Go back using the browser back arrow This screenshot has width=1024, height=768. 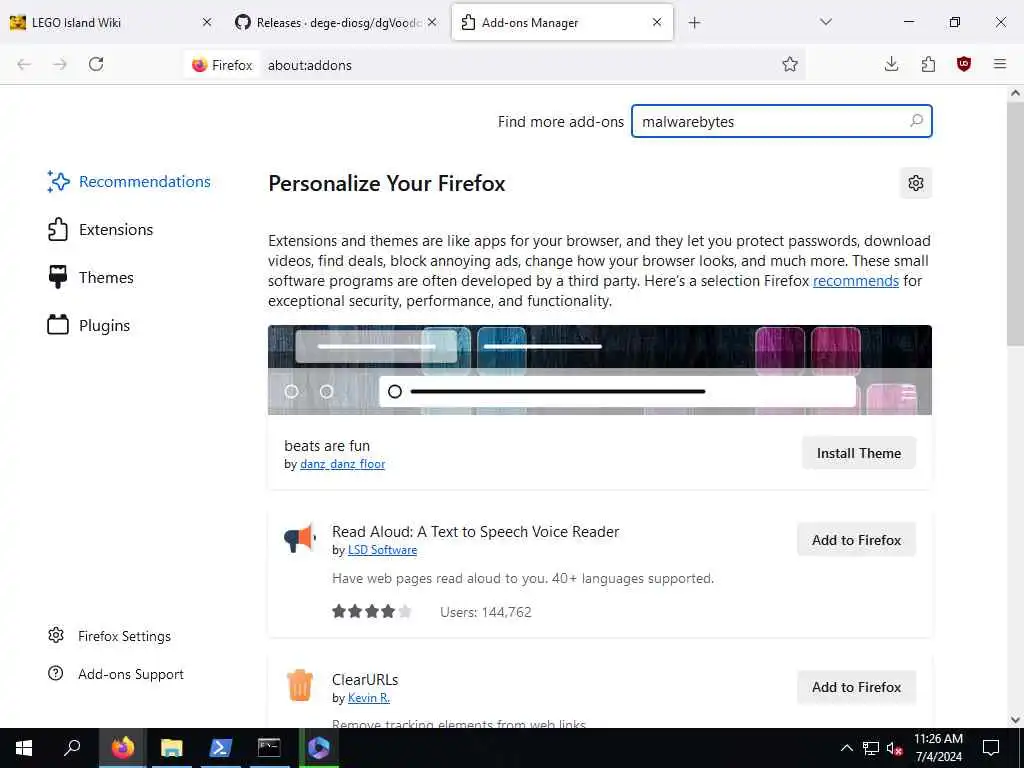tap(24, 64)
